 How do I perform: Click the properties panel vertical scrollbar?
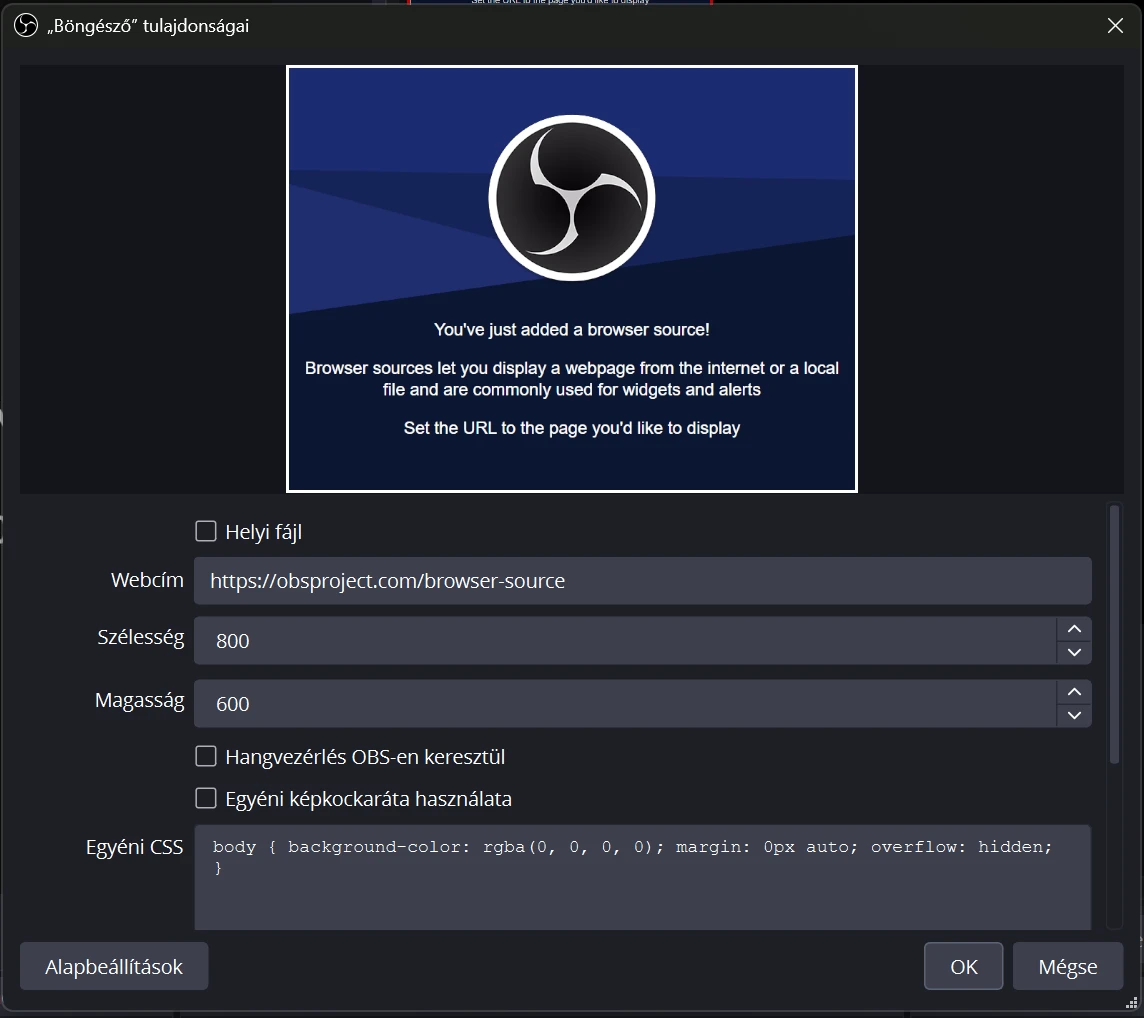tap(1114, 635)
